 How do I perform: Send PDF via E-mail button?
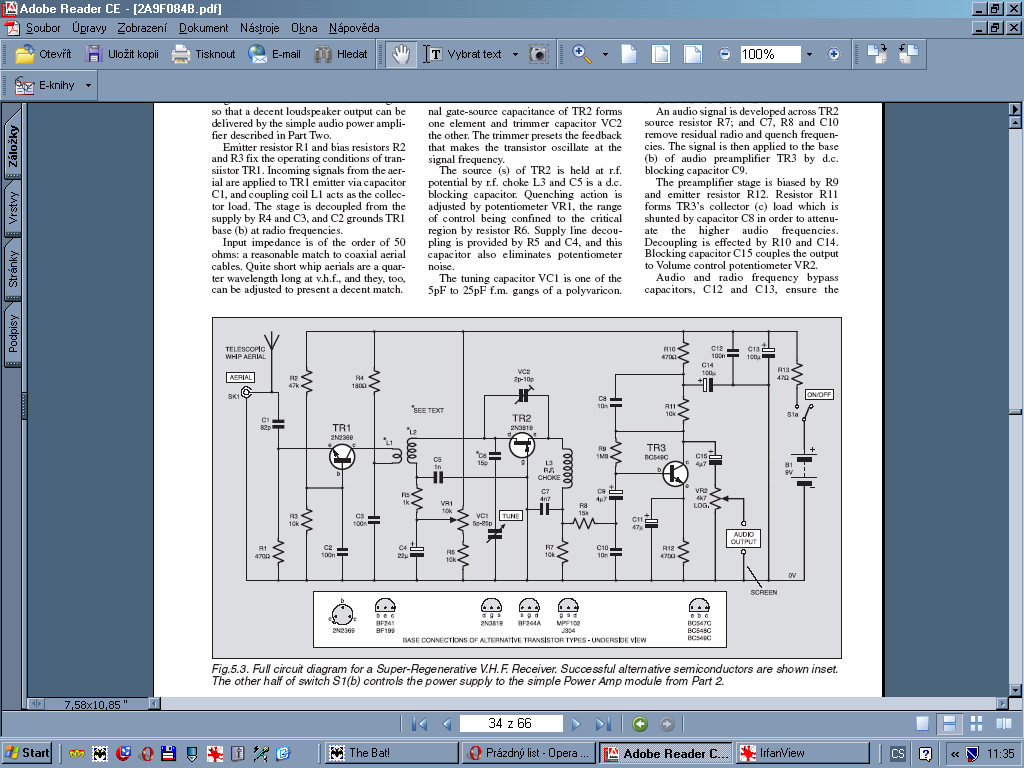pyautogui.click(x=274, y=54)
